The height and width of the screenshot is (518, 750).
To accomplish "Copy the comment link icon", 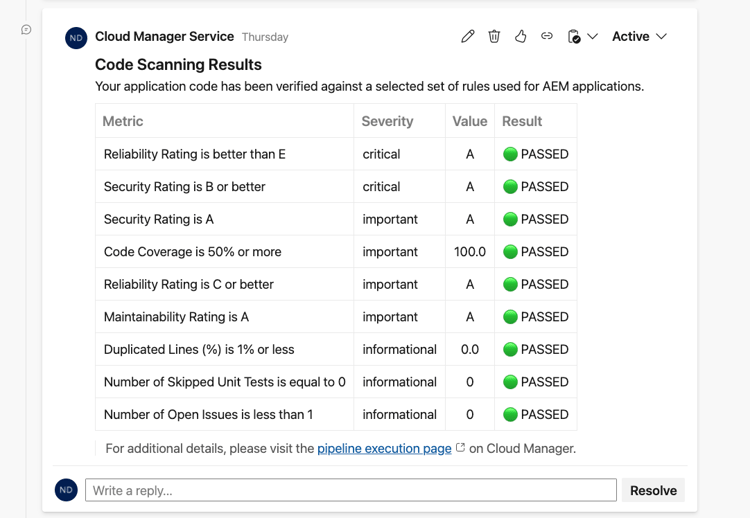I will point(547,37).
